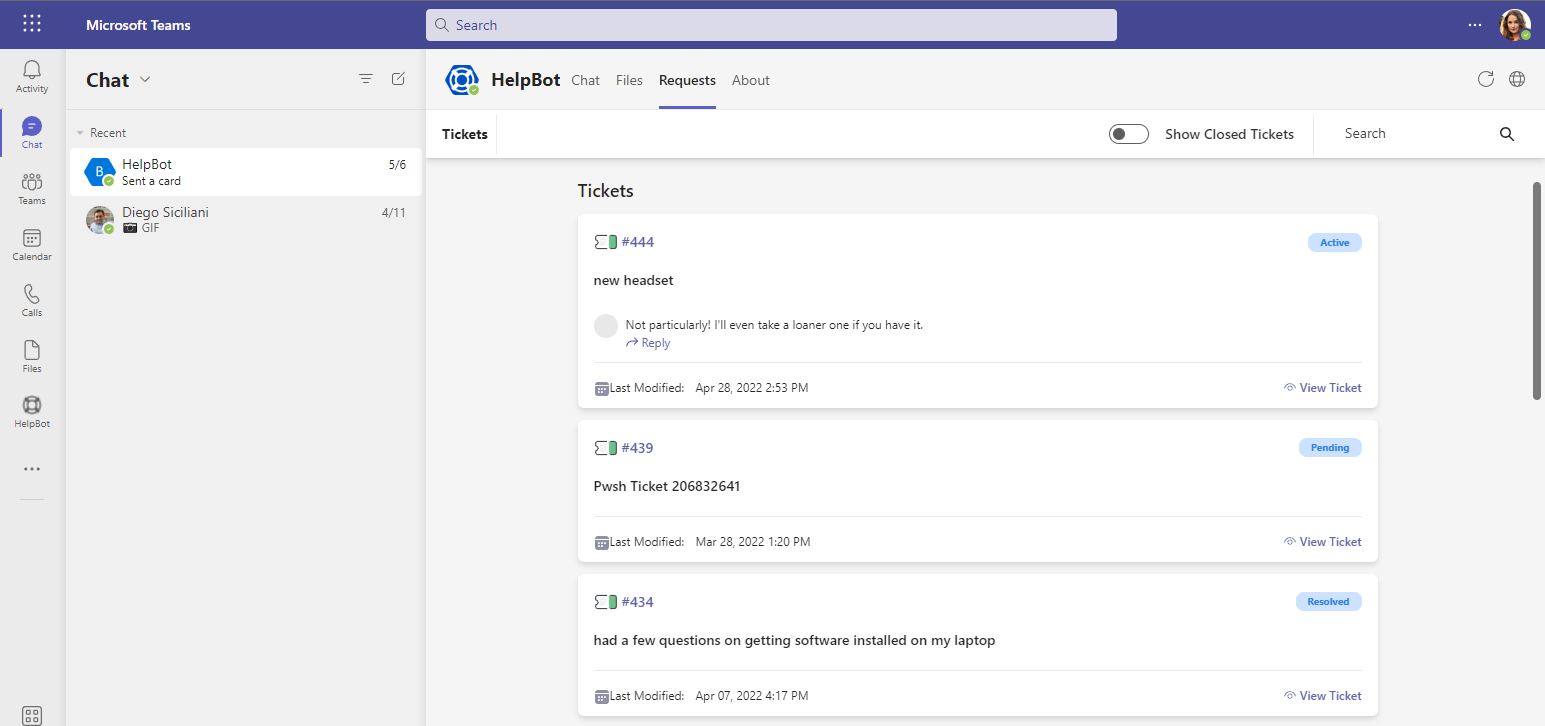This screenshot has height=726, width=1545.
Task: Click the reload tab icon
Action: tap(1486, 79)
